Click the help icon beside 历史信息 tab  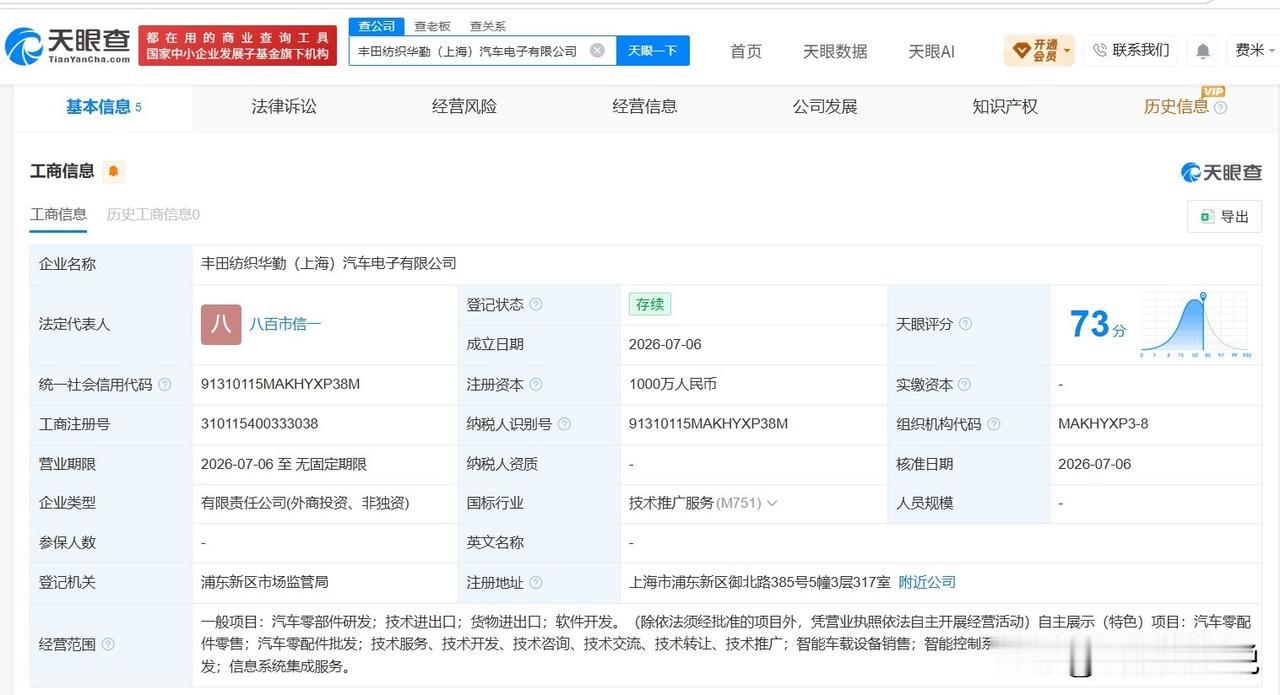pos(1220,107)
